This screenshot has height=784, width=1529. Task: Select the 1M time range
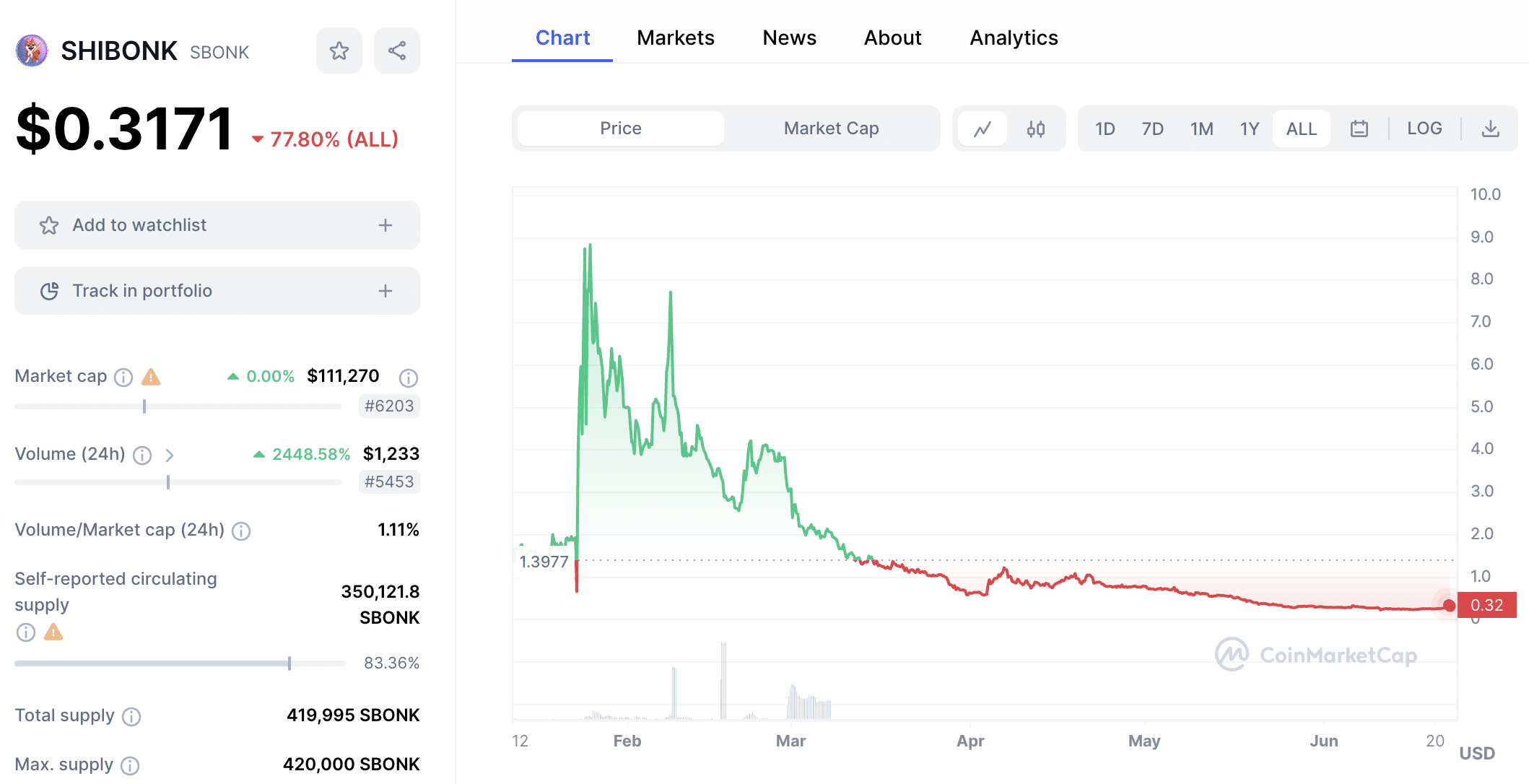1202,129
